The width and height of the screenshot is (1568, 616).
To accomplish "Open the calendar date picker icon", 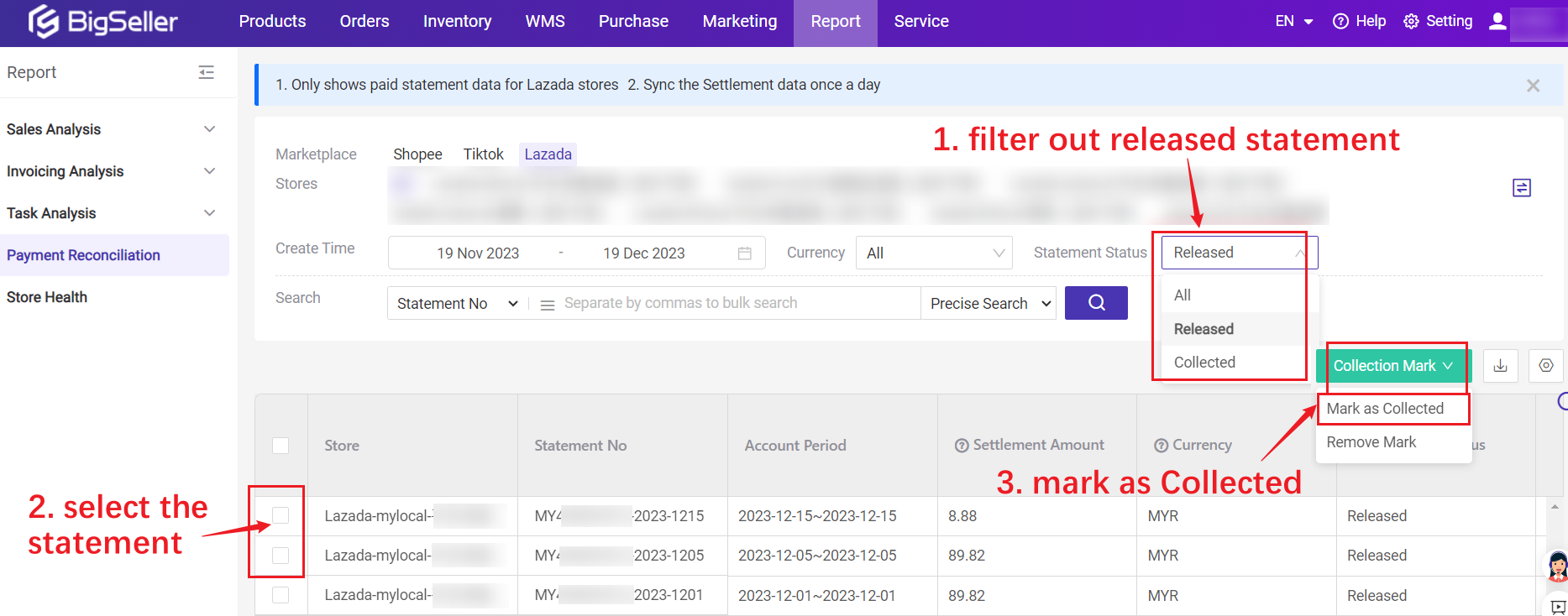I will coord(744,253).
